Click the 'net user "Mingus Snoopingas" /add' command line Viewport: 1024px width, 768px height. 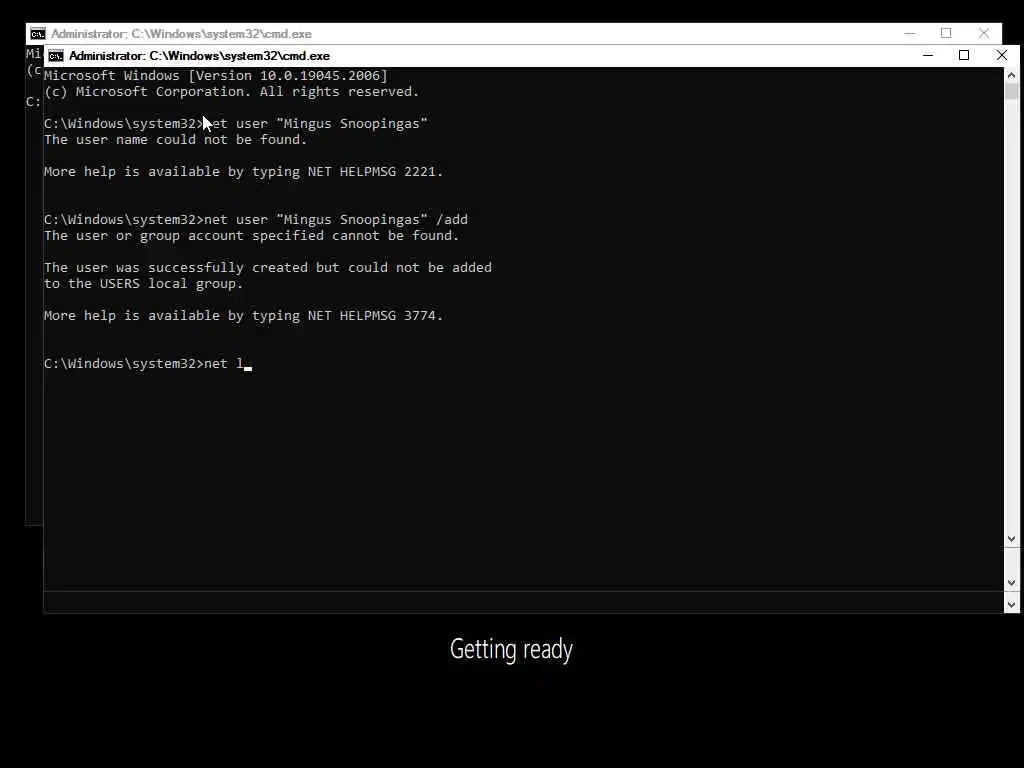point(255,219)
